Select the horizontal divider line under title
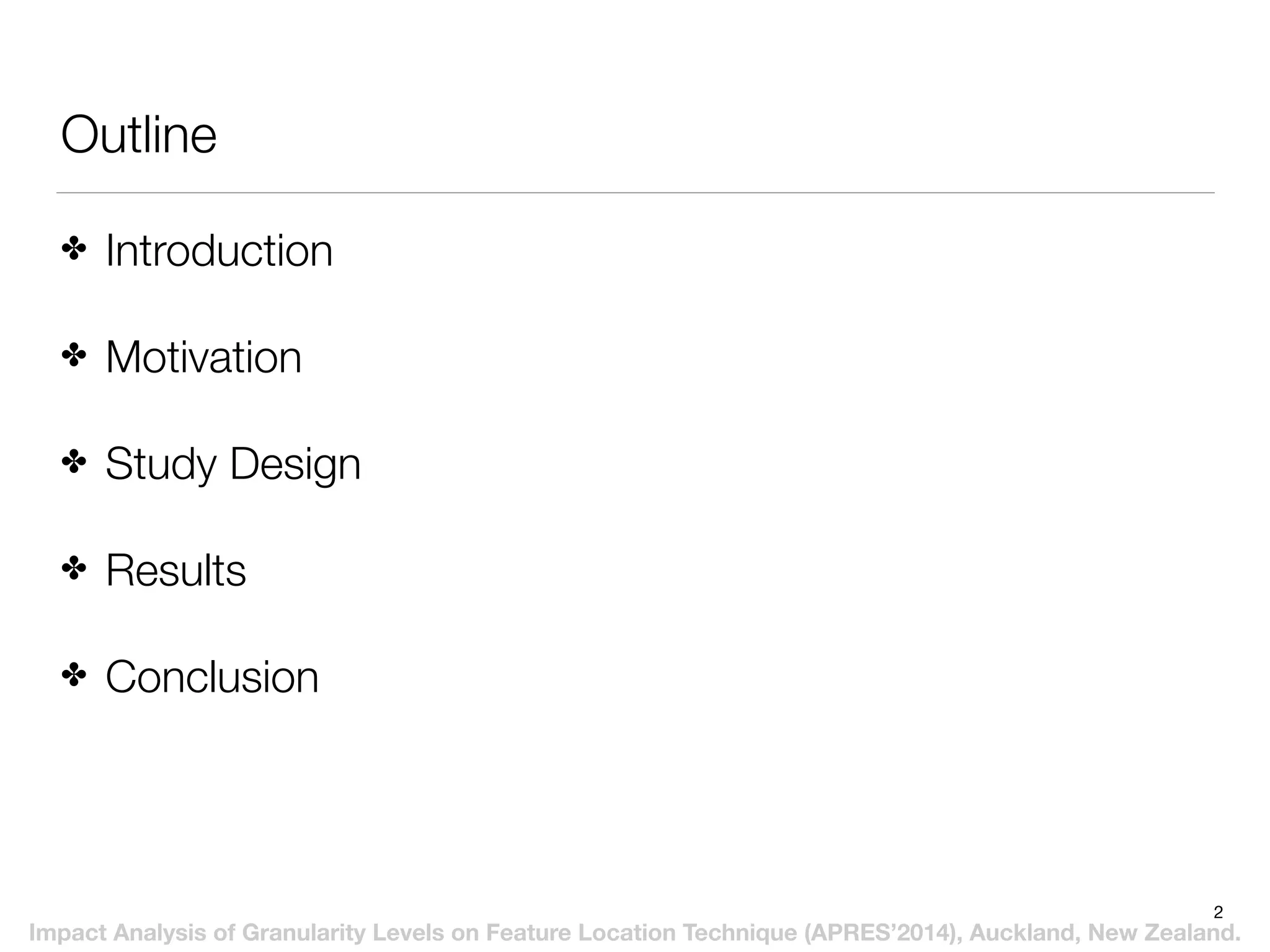The height and width of the screenshot is (952, 1270). click(x=636, y=193)
